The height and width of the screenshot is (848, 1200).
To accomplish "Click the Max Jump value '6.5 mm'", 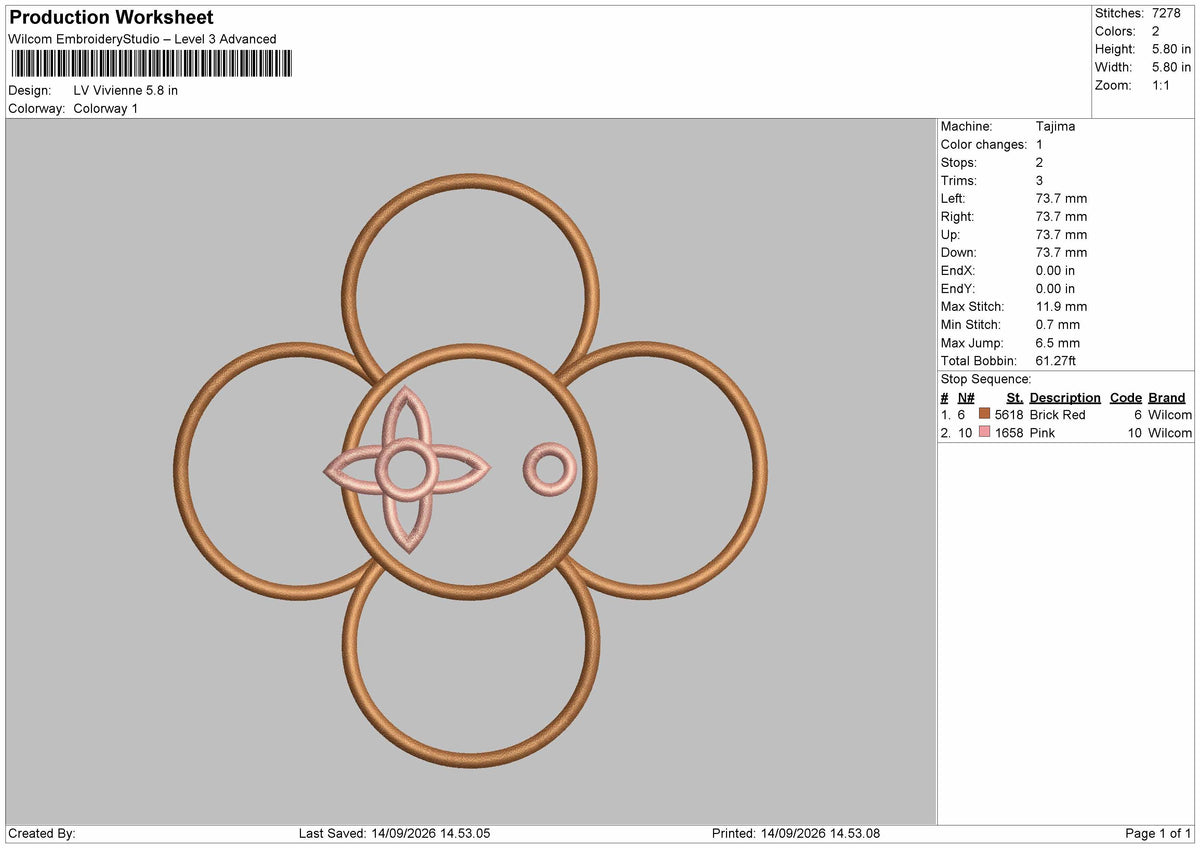I will [x=1058, y=342].
